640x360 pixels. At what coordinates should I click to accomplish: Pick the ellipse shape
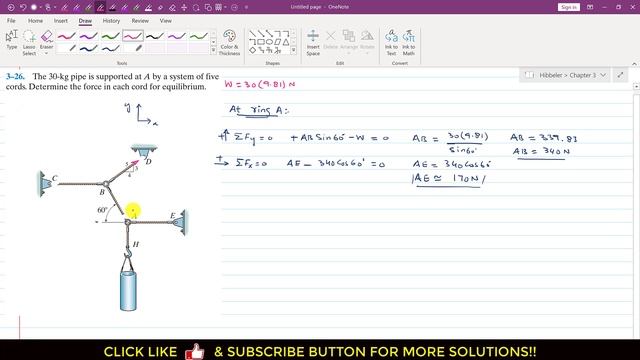coord(269,42)
